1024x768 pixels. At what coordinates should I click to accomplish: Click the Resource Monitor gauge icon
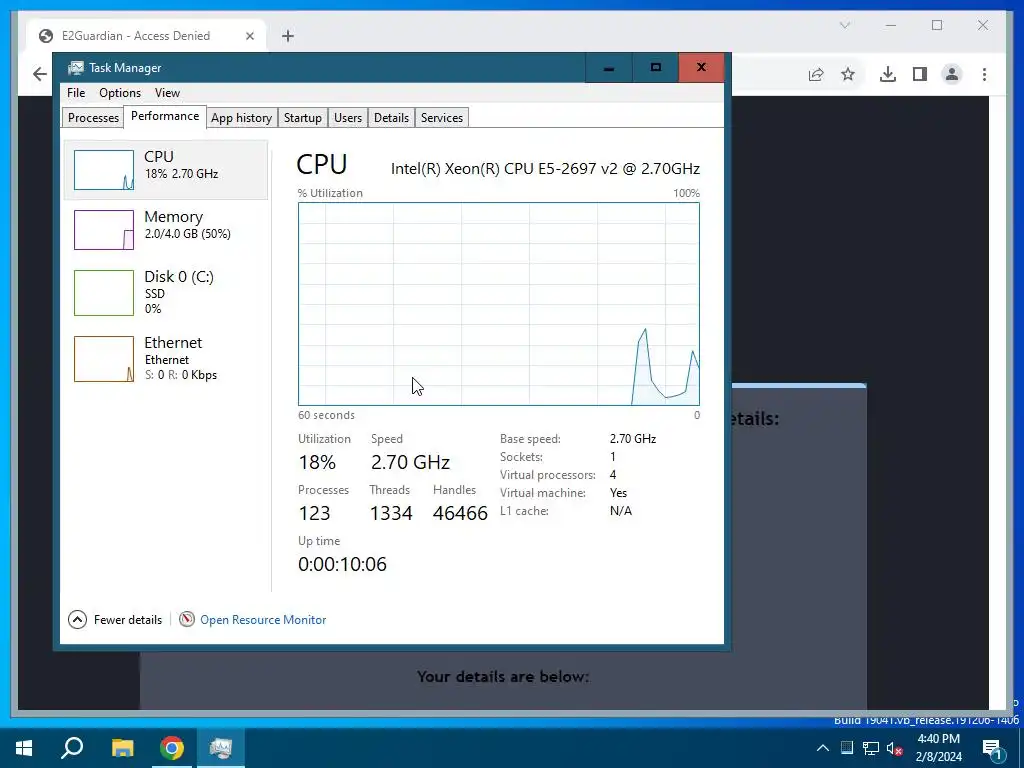tap(187, 619)
